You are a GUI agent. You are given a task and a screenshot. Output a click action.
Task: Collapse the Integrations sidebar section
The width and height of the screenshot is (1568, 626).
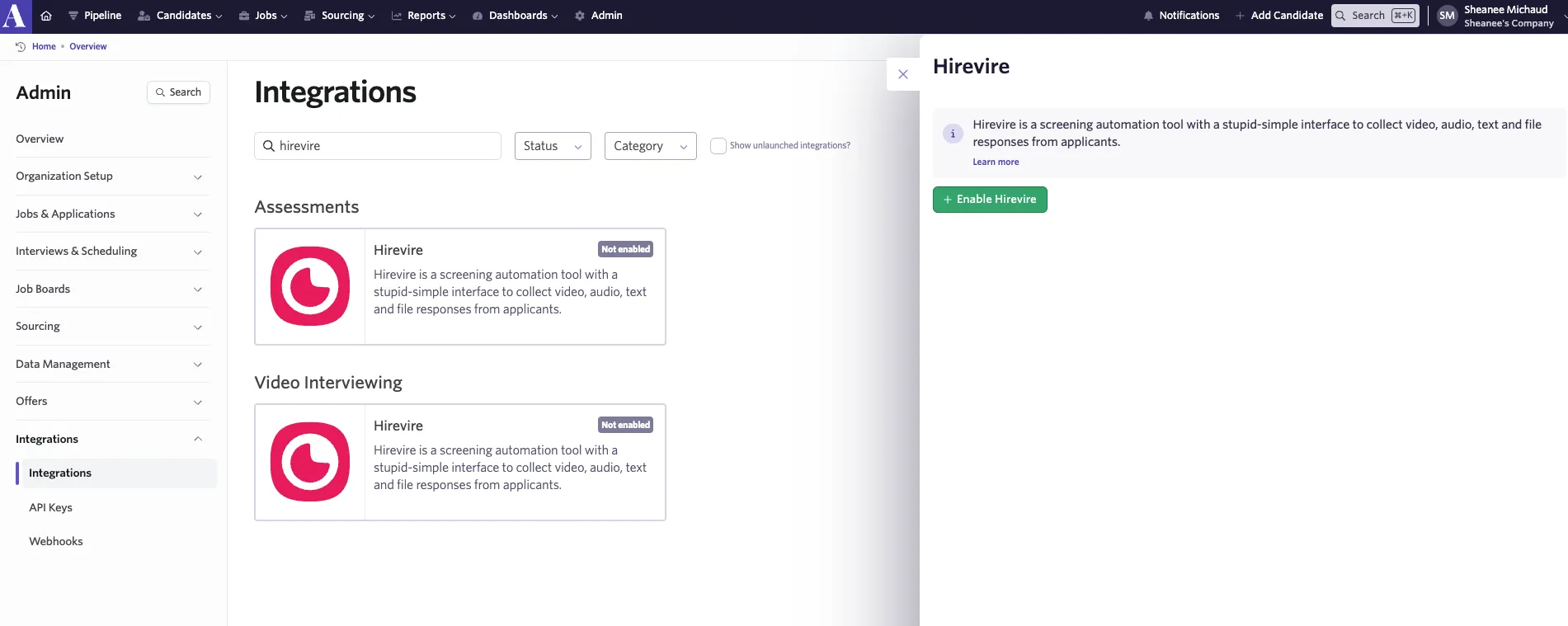click(x=112, y=440)
